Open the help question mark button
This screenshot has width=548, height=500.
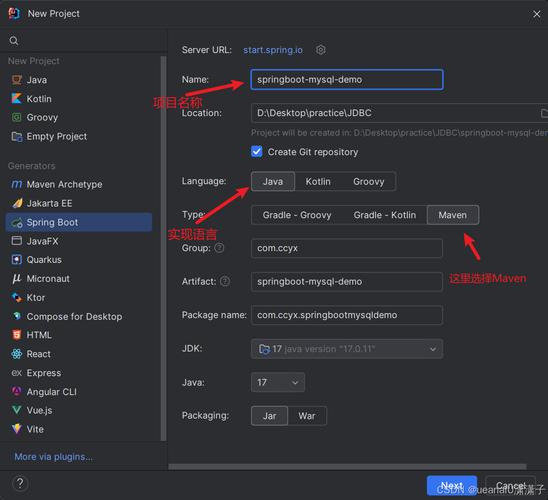click(x=20, y=483)
